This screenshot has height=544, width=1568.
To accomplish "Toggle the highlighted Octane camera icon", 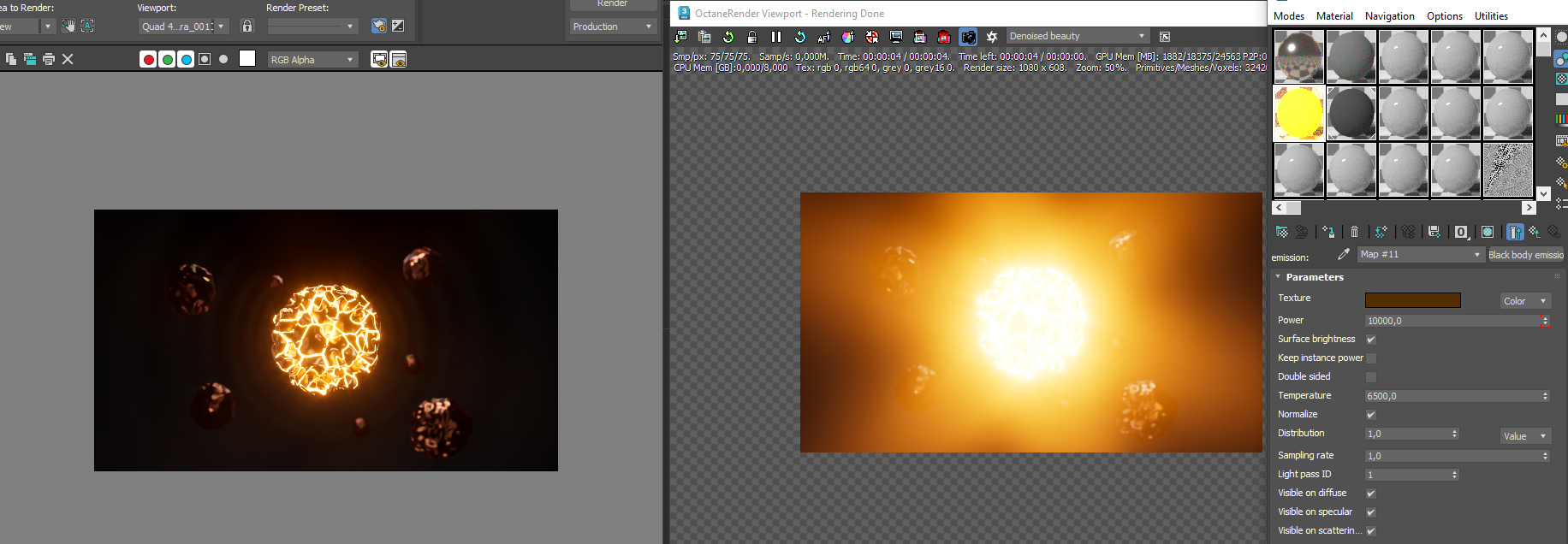I will click(x=968, y=37).
